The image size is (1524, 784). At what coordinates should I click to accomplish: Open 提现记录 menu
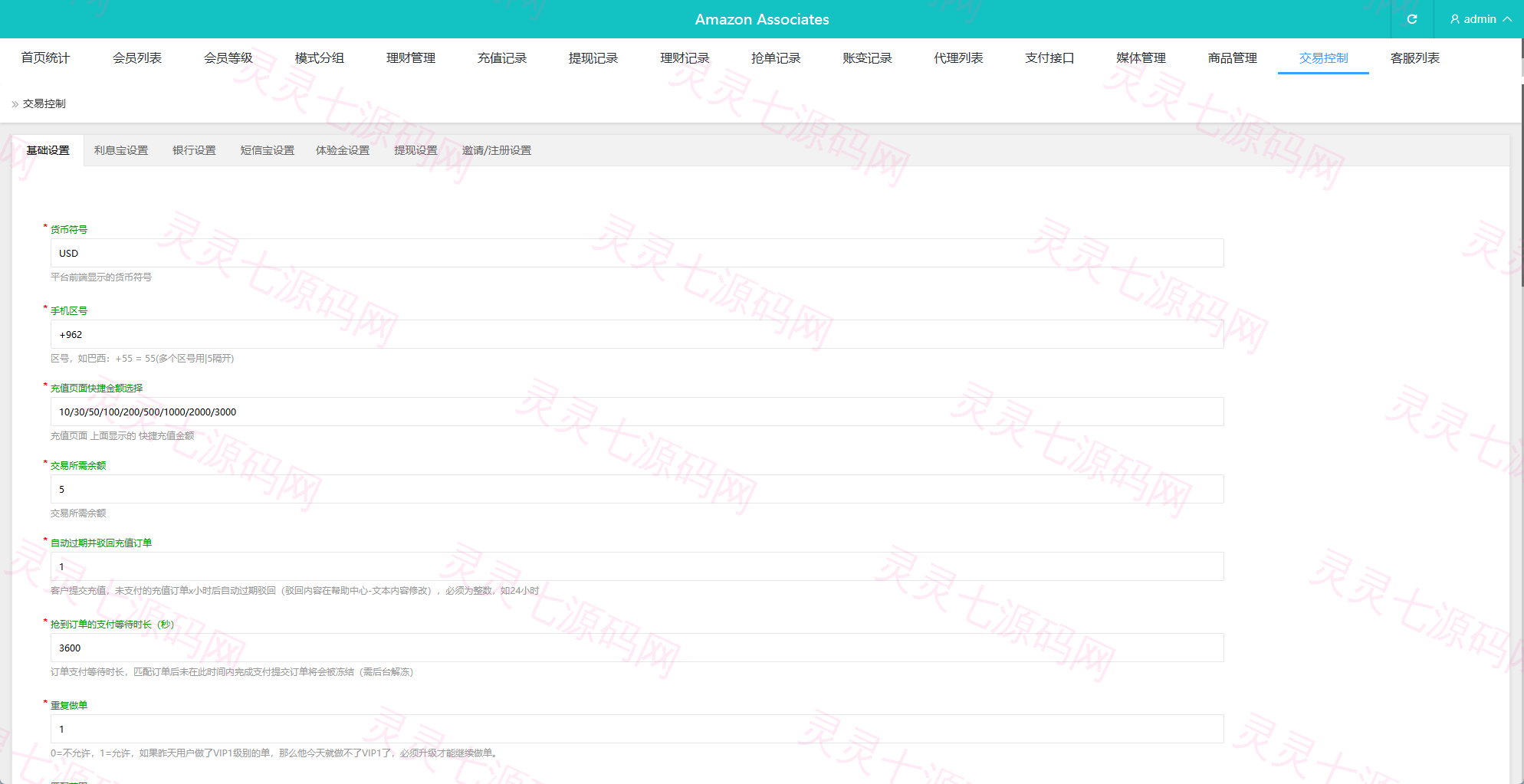[x=593, y=57]
